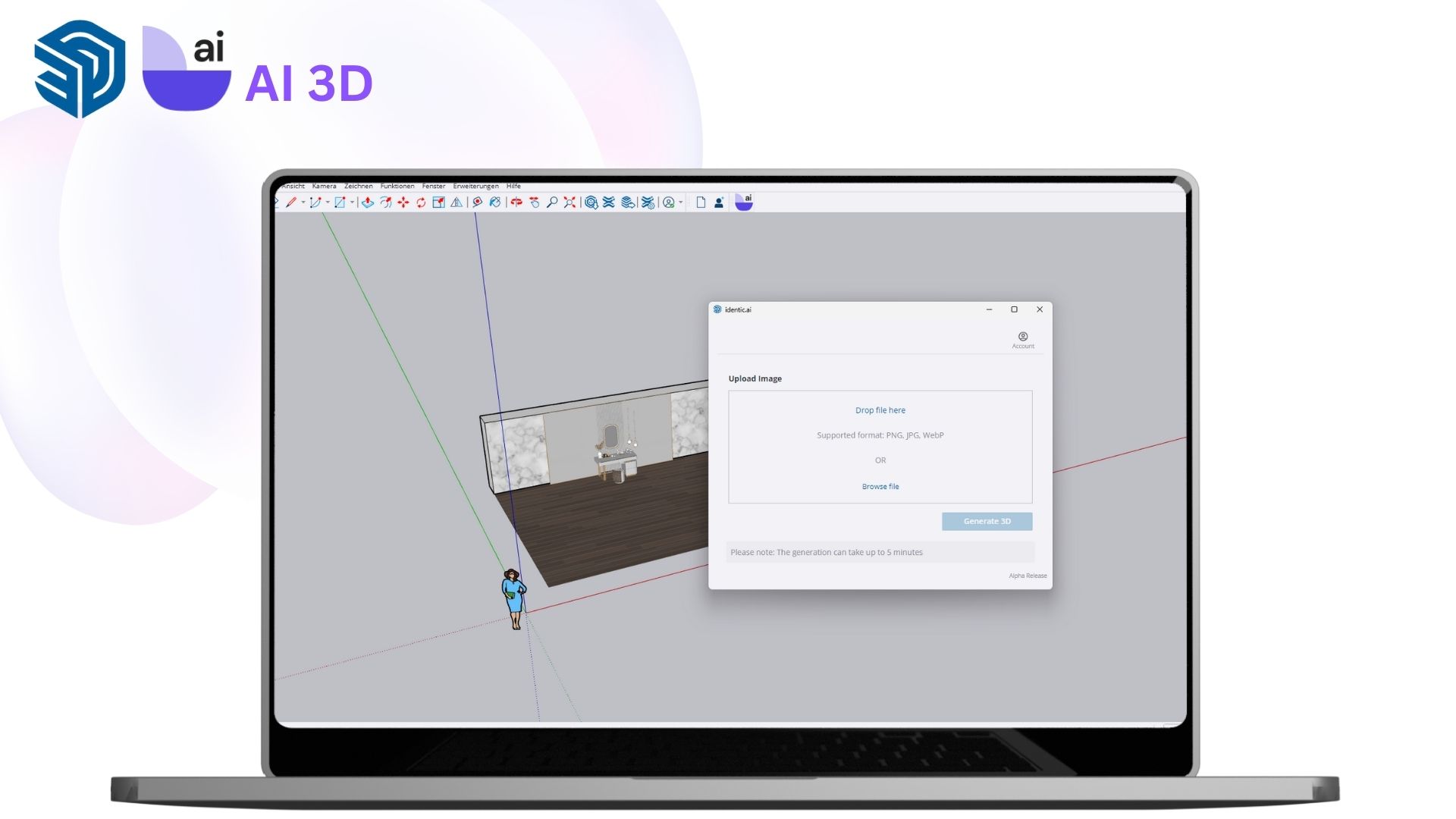1456x819 pixels.
Task: Select the Push/Pull tool
Action: tap(368, 202)
